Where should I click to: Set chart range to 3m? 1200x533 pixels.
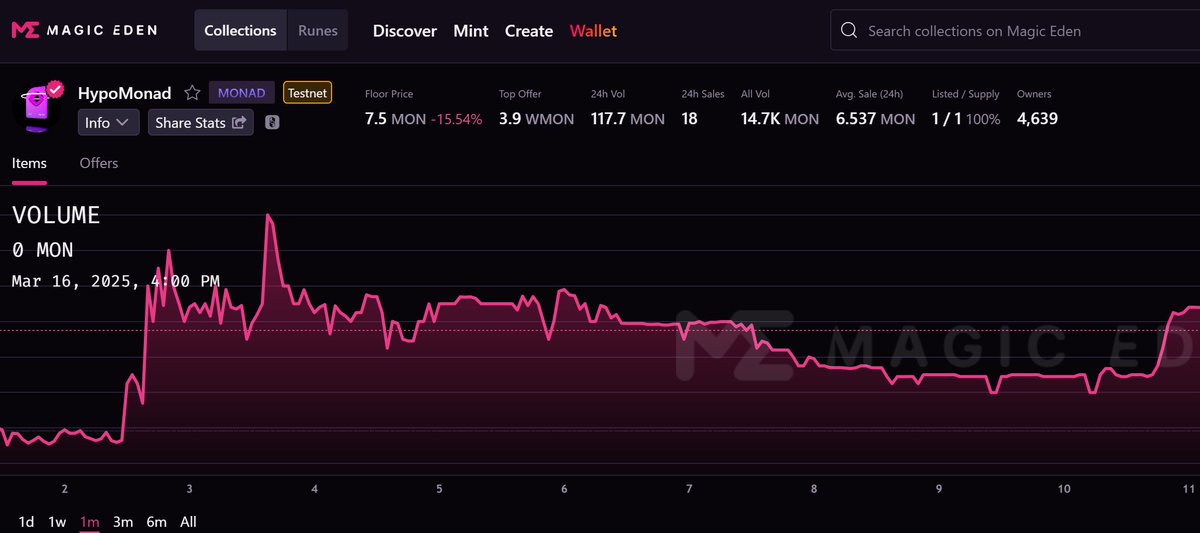pyautogui.click(x=123, y=521)
